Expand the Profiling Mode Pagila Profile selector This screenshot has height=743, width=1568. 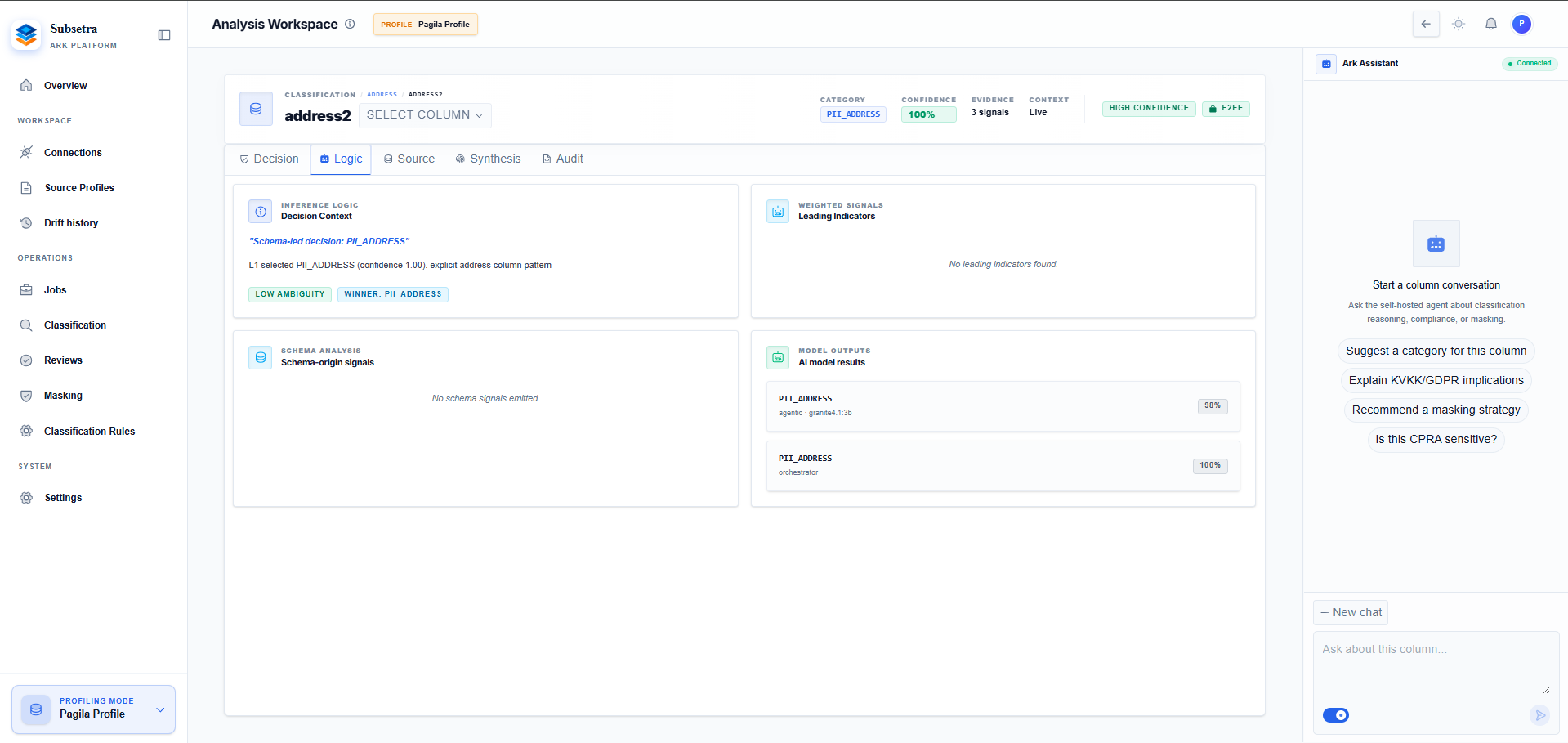pyautogui.click(x=93, y=709)
